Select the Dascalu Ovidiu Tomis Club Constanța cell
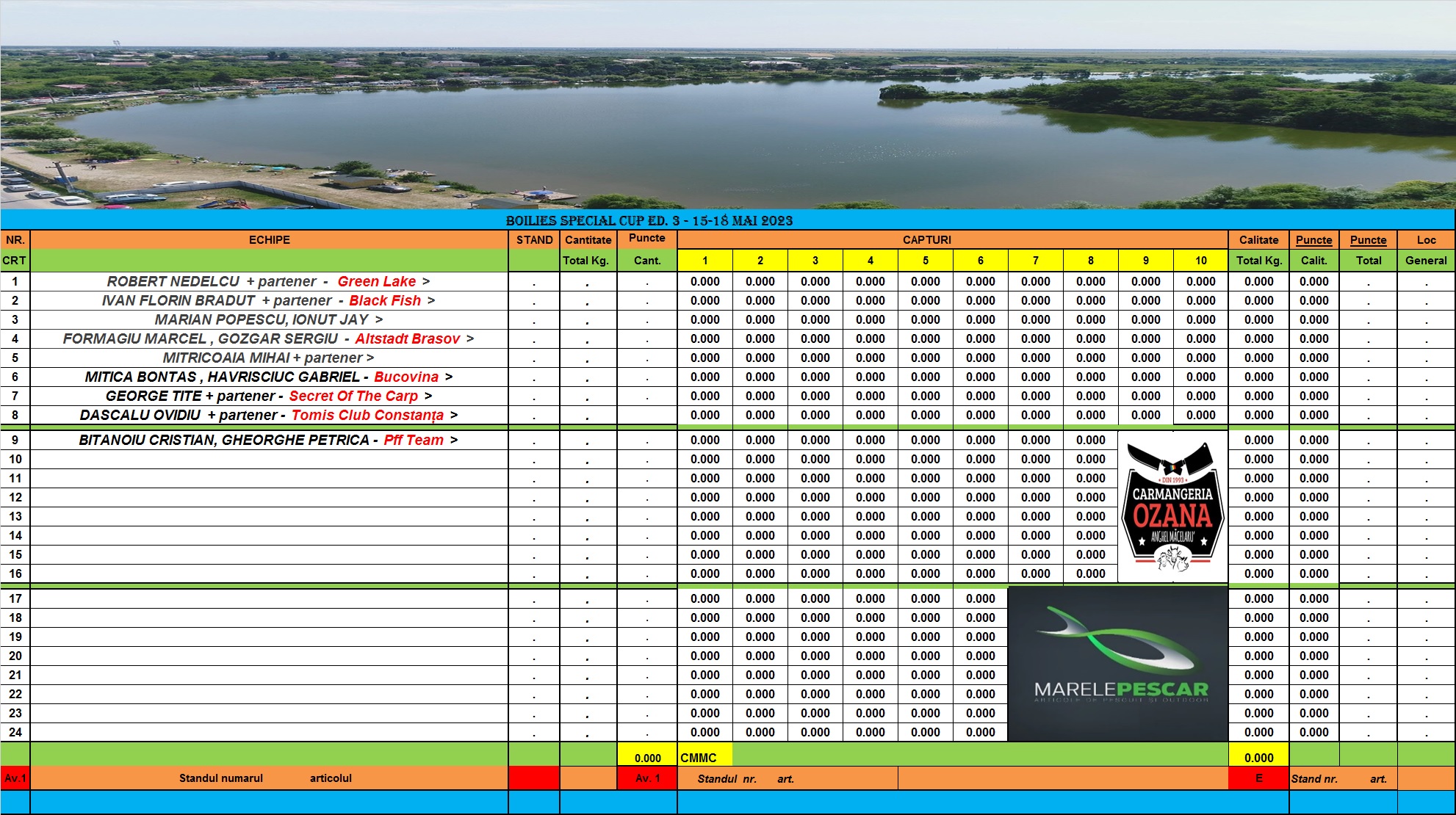Viewport: 1456px width, 815px height. [269, 415]
